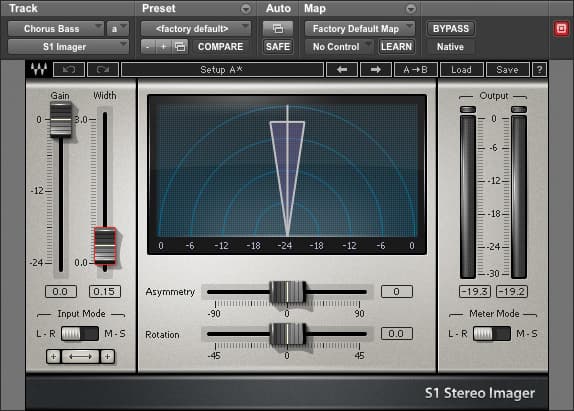
Task: Click the Auto header label
Action: [x=278, y=8]
